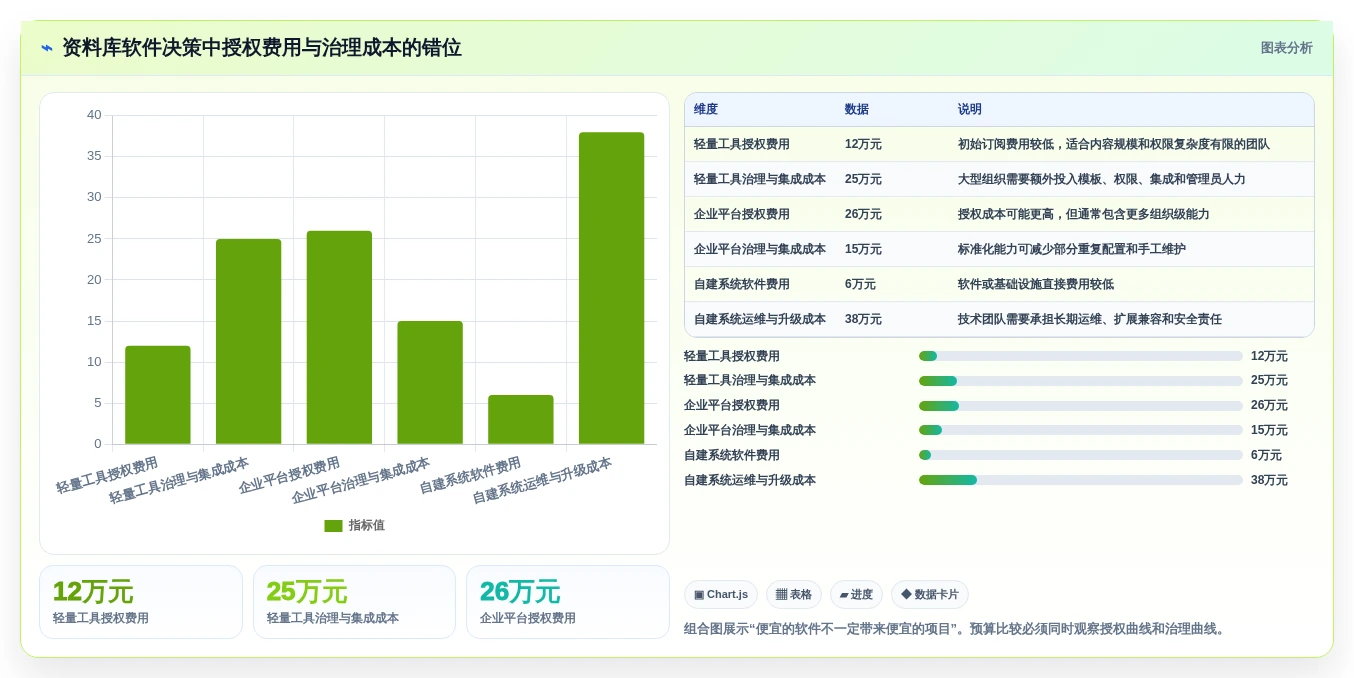Open the 26万元 data card
Image resolution: width=1354 pixels, height=678 pixels.
pyautogui.click(x=568, y=602)
